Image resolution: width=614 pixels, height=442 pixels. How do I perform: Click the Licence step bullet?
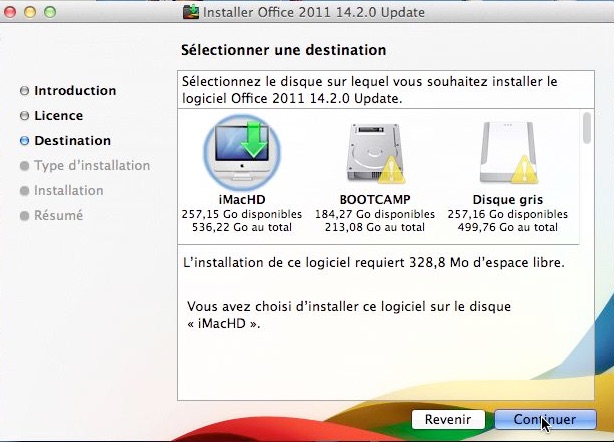pyautogui.click(x=24, y=116)
